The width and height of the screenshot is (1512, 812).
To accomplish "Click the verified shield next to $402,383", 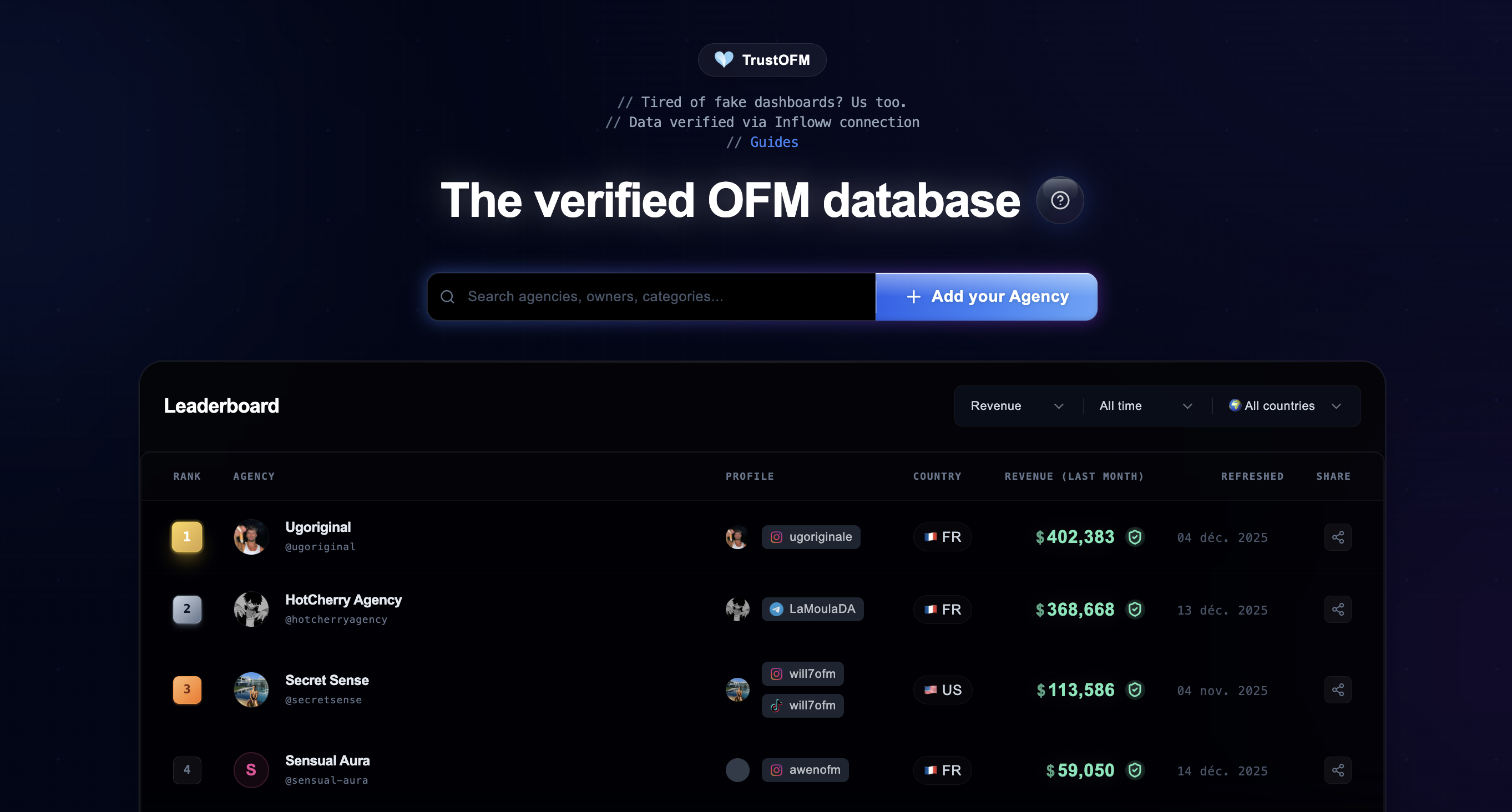I will point(1136,536).
